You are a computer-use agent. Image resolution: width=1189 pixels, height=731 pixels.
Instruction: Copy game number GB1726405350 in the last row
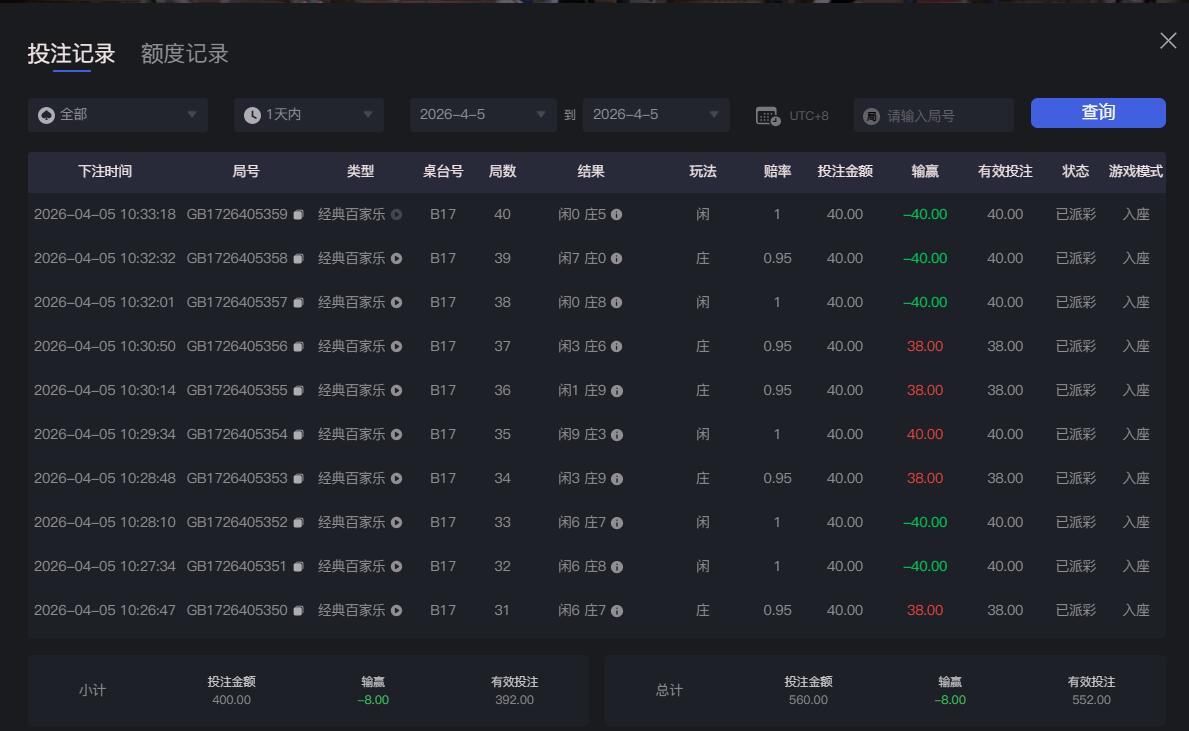[x=297, y=610]
